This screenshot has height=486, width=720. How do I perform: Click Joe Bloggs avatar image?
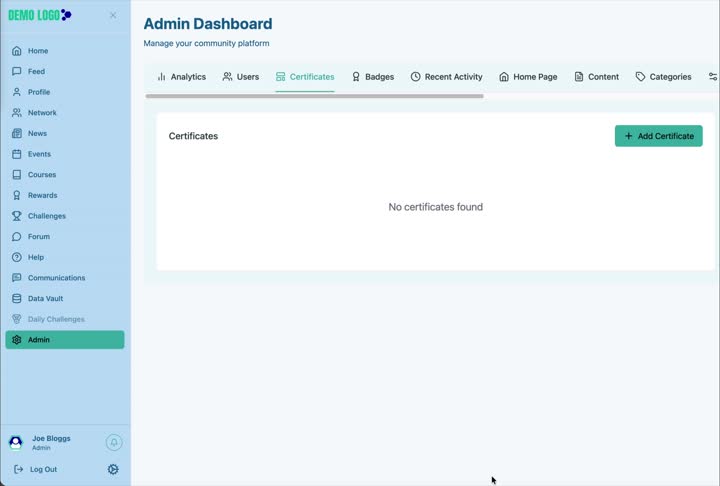16,442
